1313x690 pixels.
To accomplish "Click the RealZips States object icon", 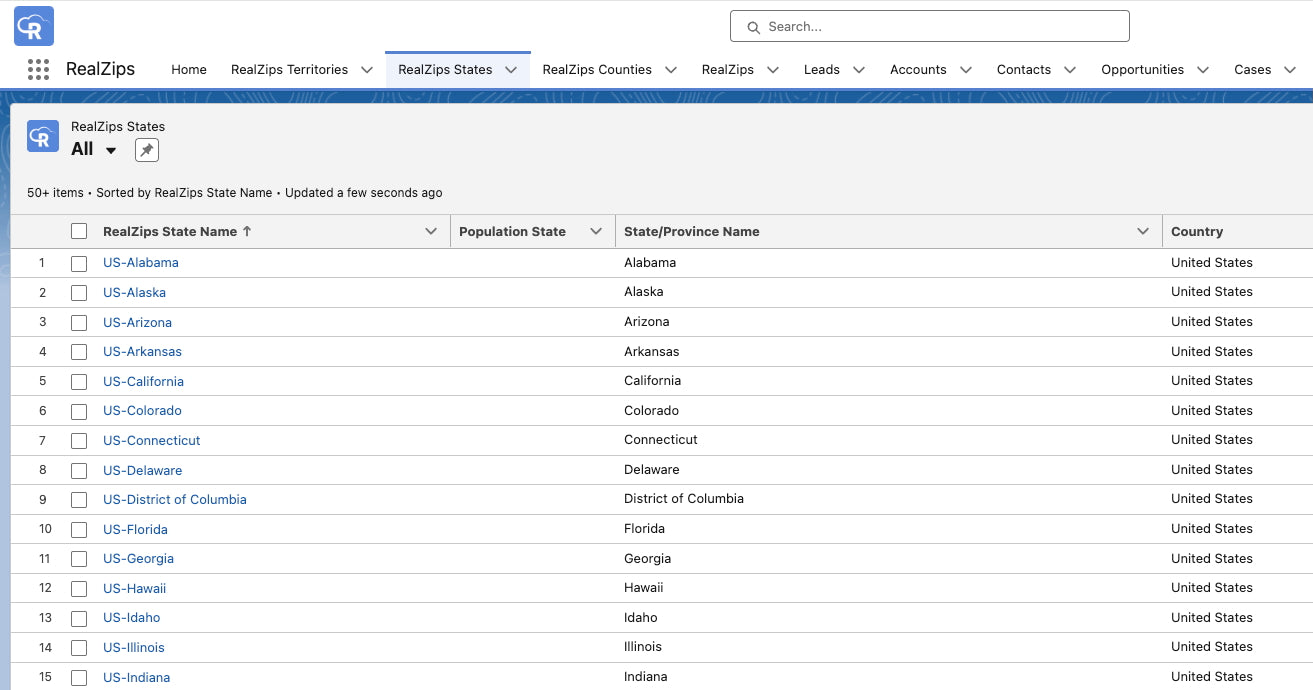I will coord(43,136).
